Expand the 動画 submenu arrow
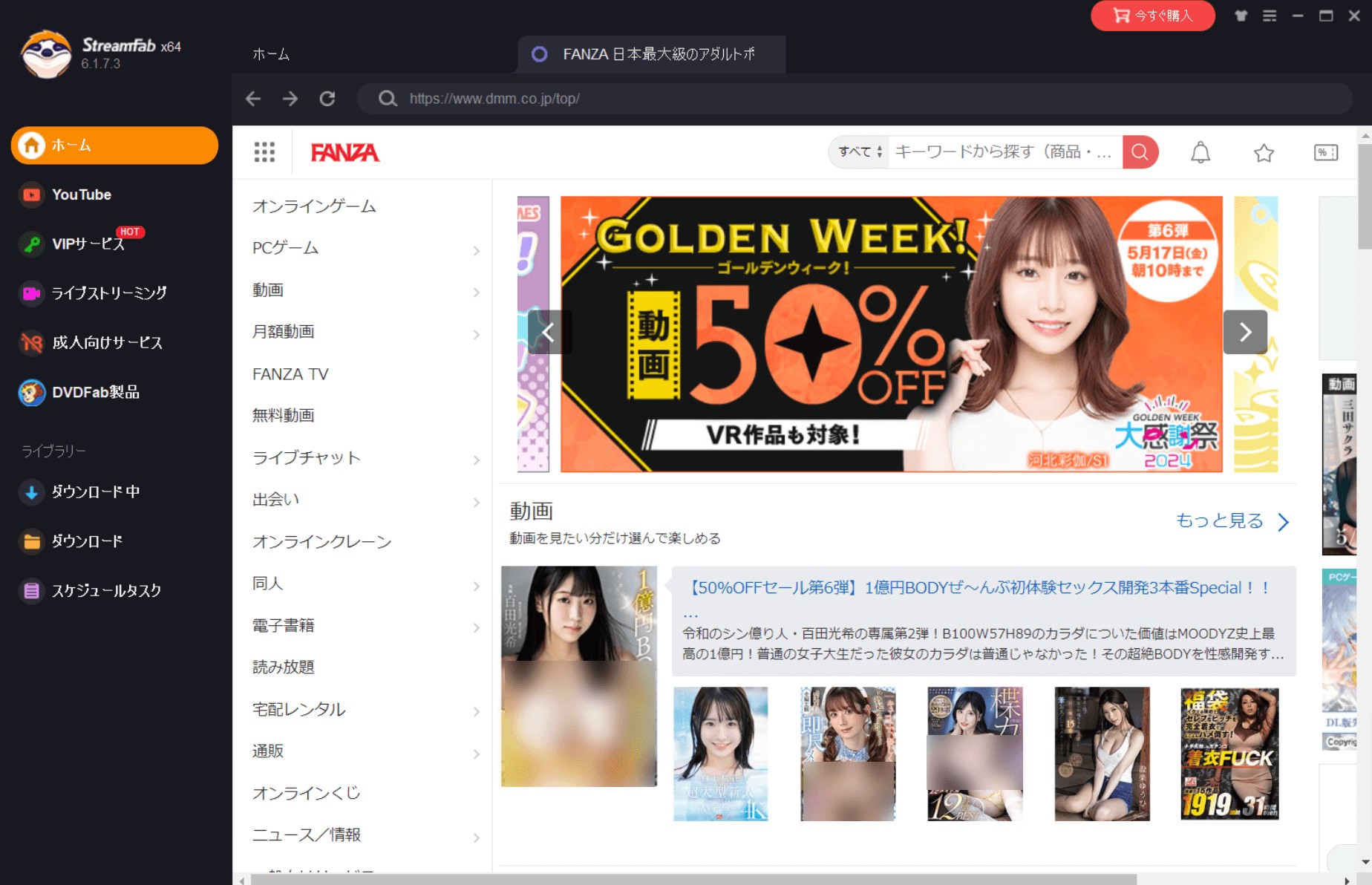The width and height of the screenshot is (1372, 885). 477,293
